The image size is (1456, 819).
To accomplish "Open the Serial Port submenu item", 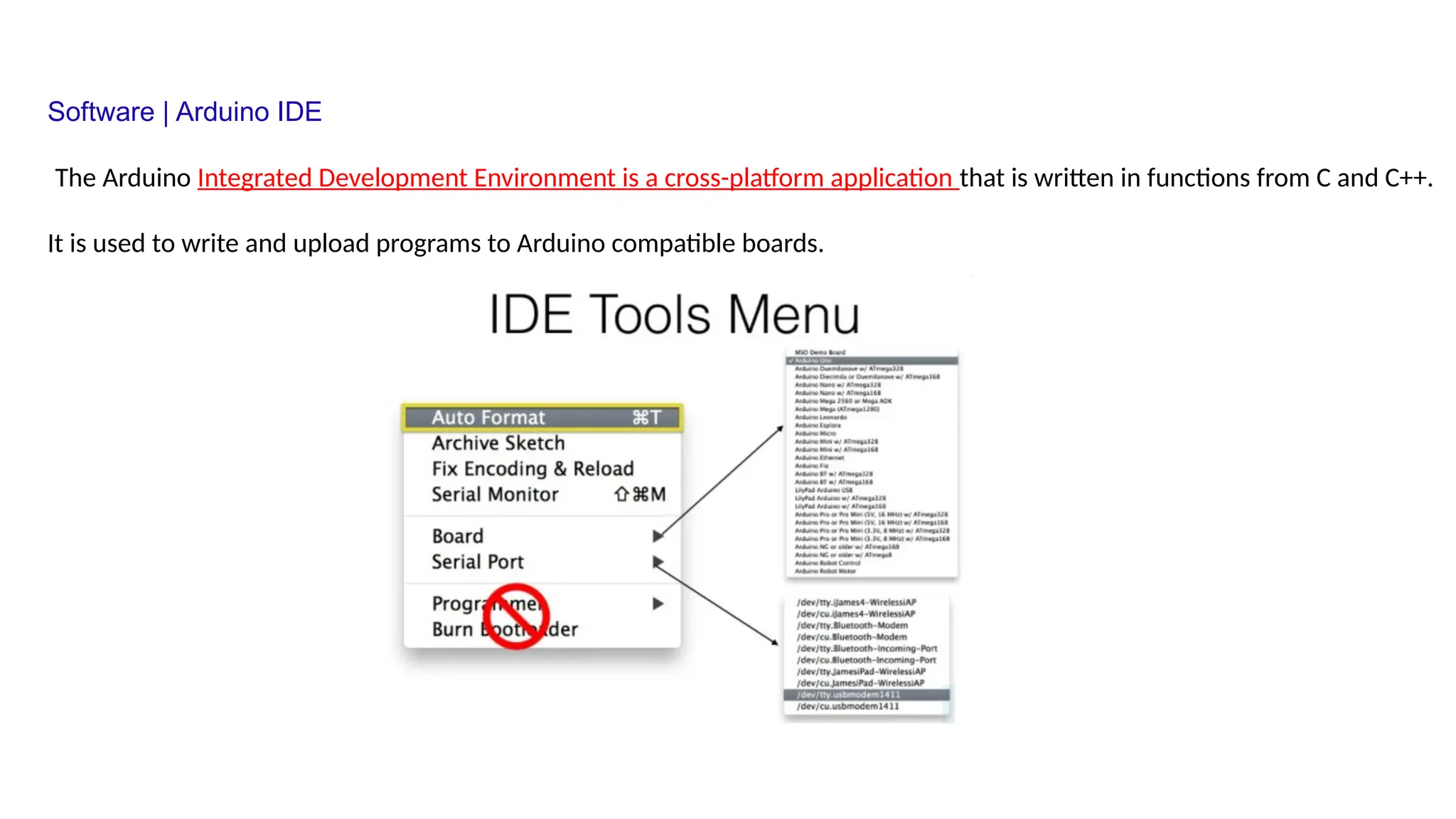I will (542, 562).
